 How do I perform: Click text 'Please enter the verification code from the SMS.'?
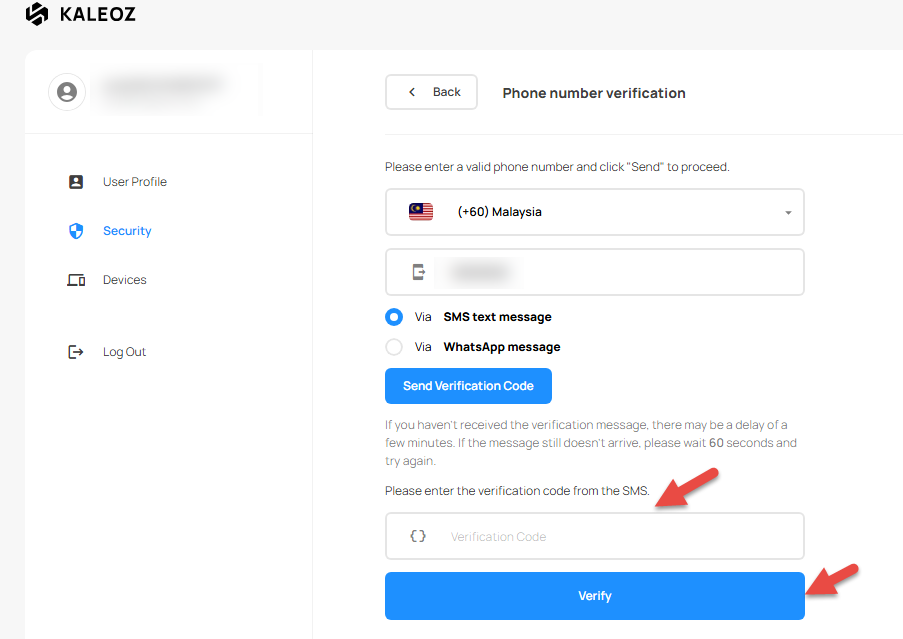pyautogui.click(x=517, y=490)
